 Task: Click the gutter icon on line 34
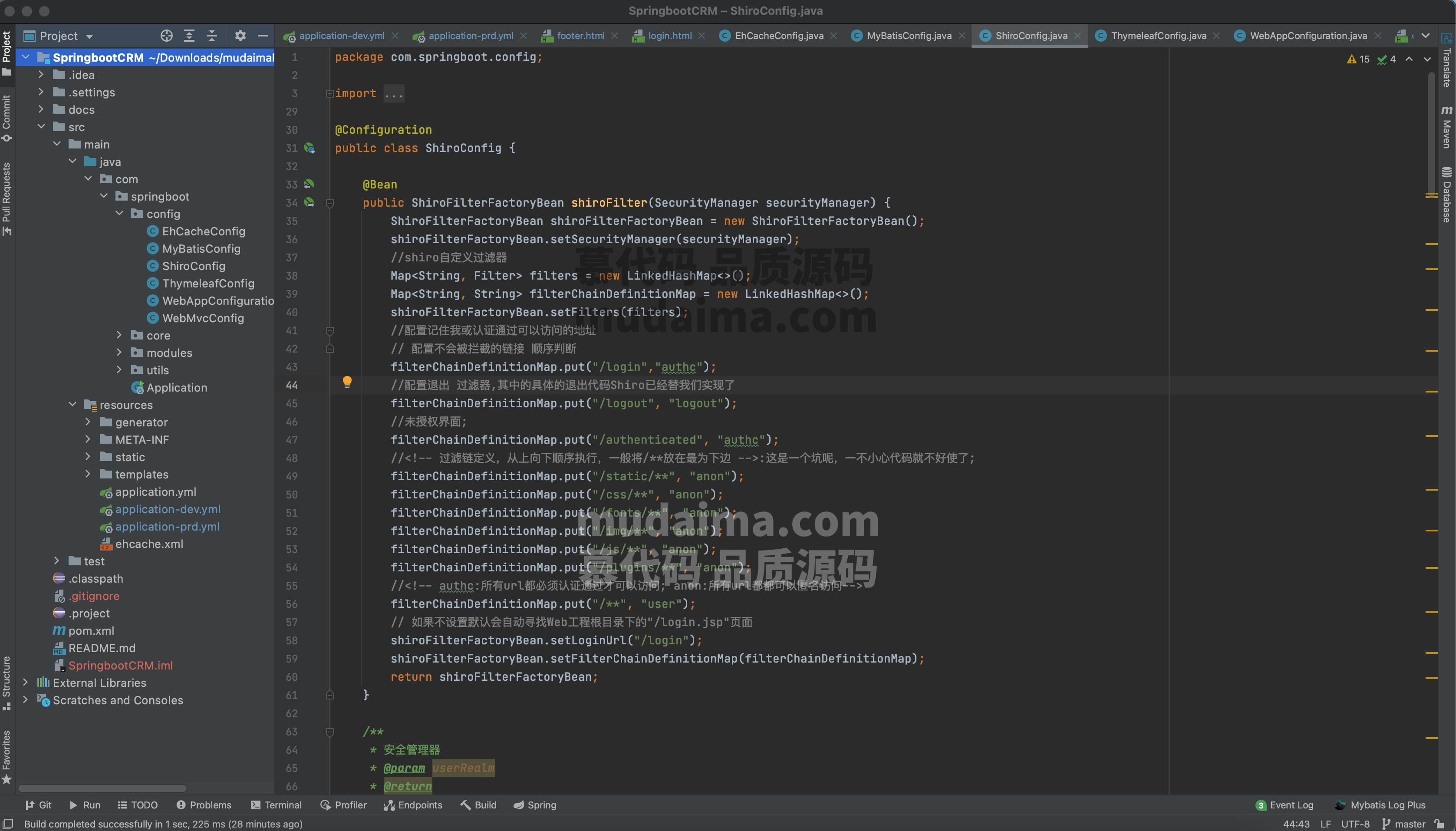309,203
